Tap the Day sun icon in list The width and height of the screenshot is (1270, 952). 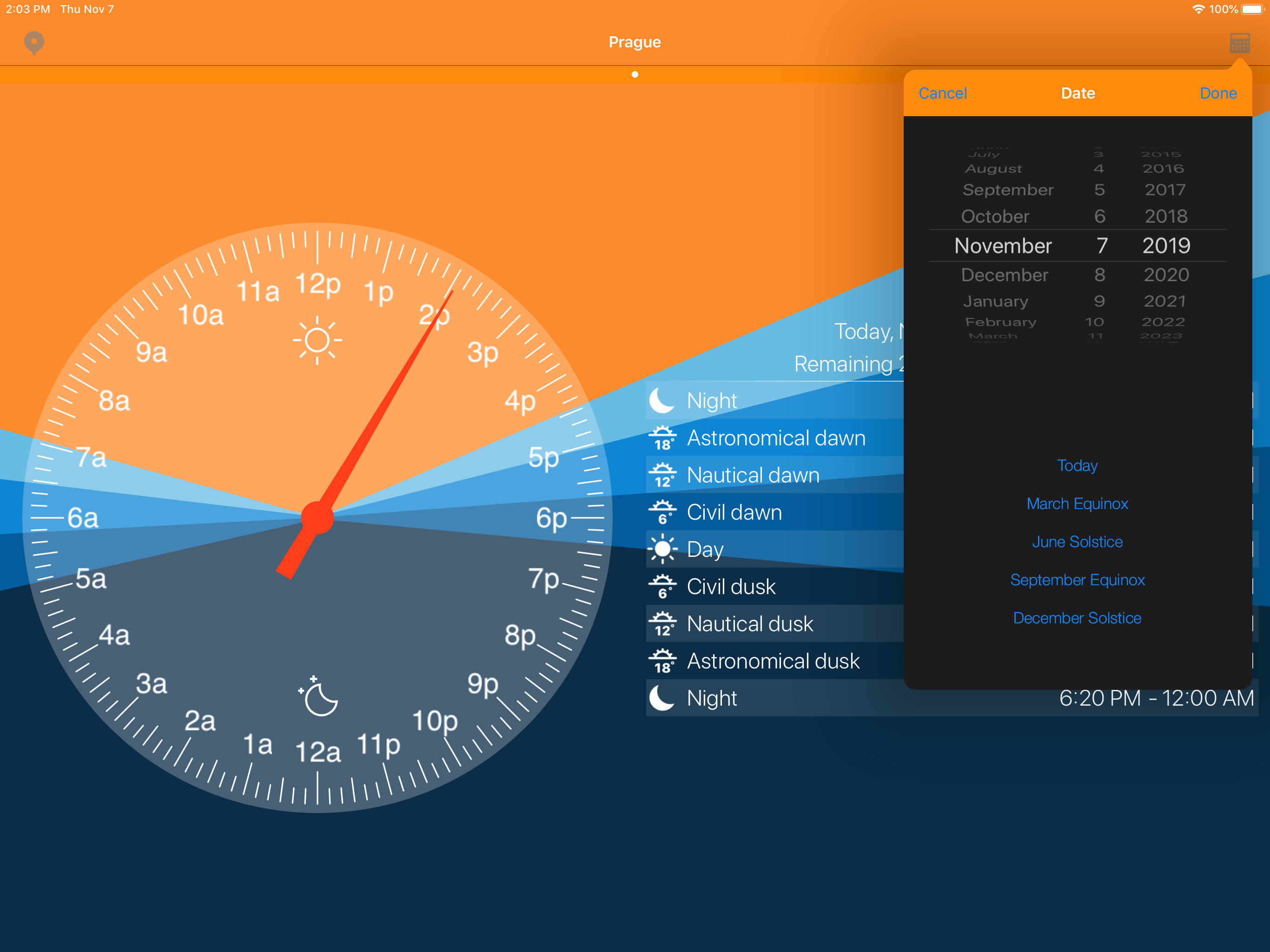pos(662,549)
